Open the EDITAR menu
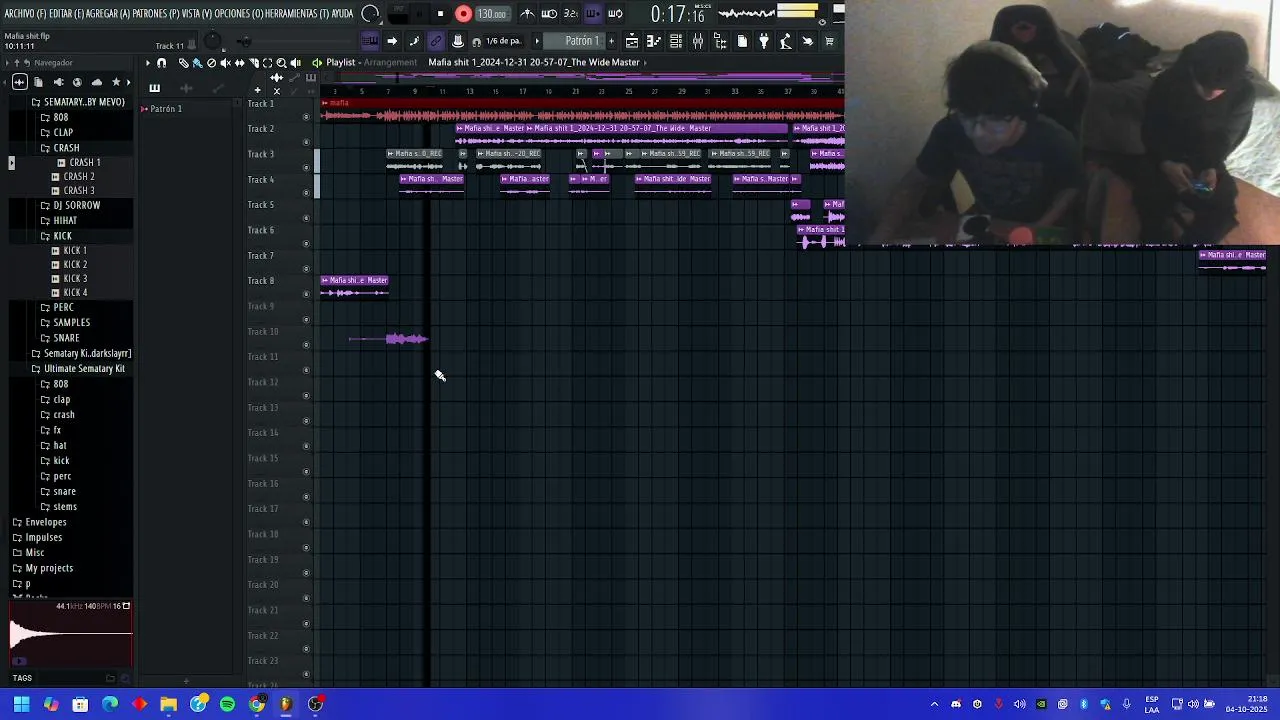 69,13
